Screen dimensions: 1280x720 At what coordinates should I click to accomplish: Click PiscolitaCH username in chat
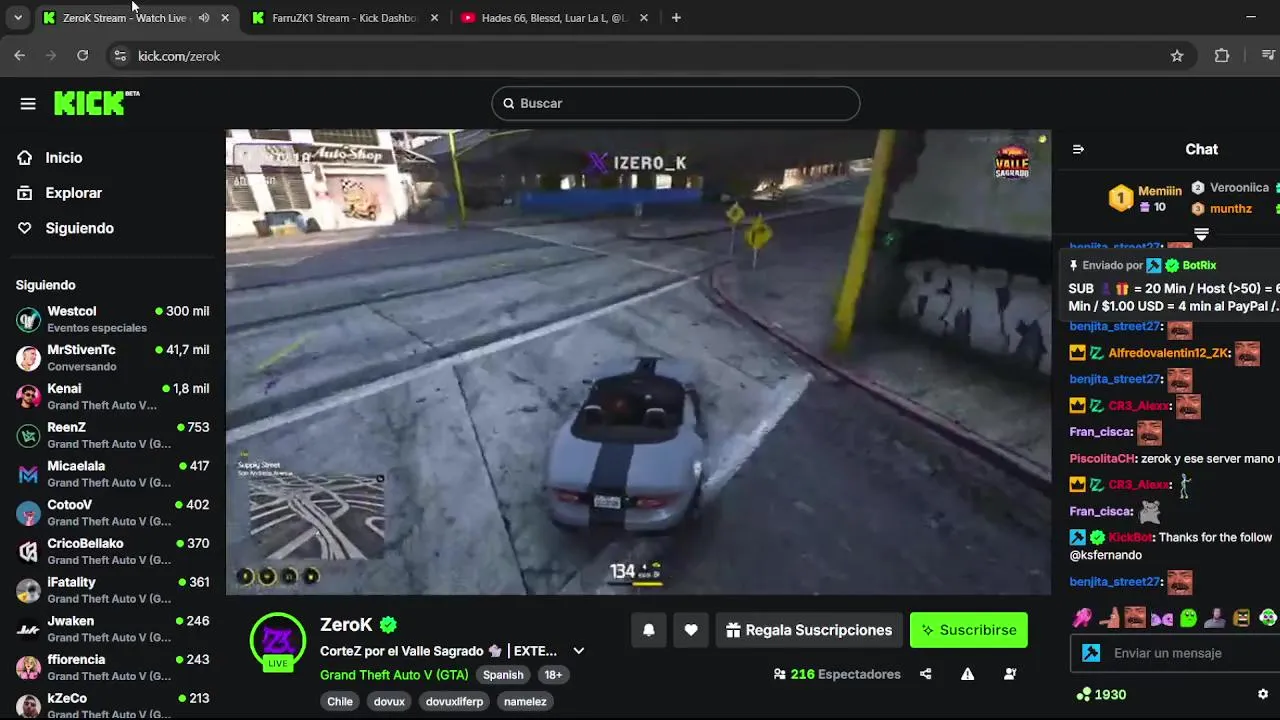coord(1103,458)
